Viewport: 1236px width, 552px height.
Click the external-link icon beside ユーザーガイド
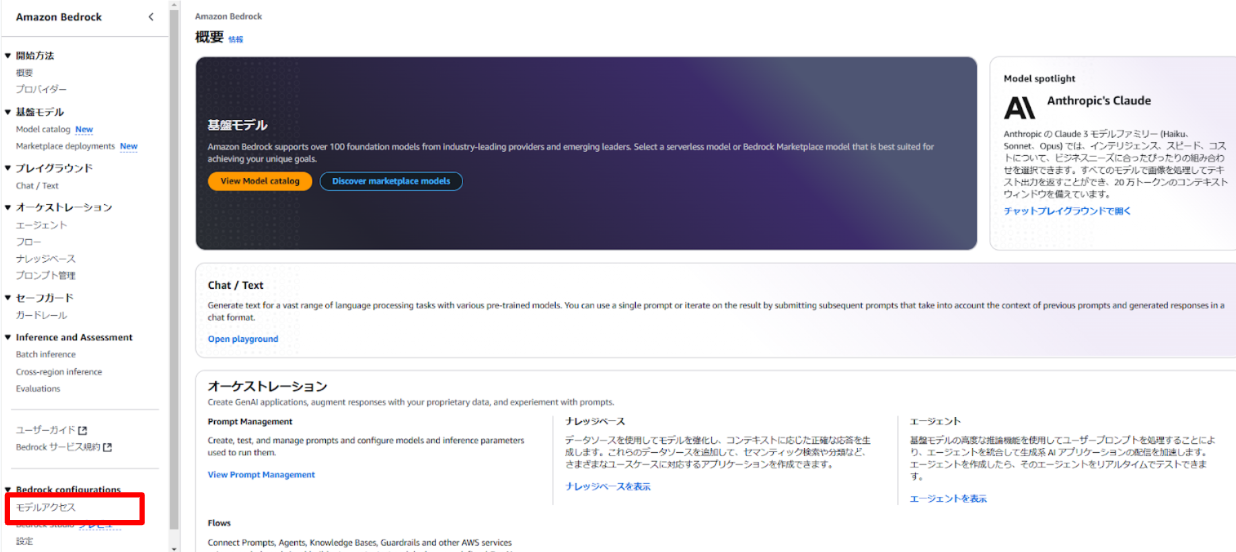coord(83,430)
